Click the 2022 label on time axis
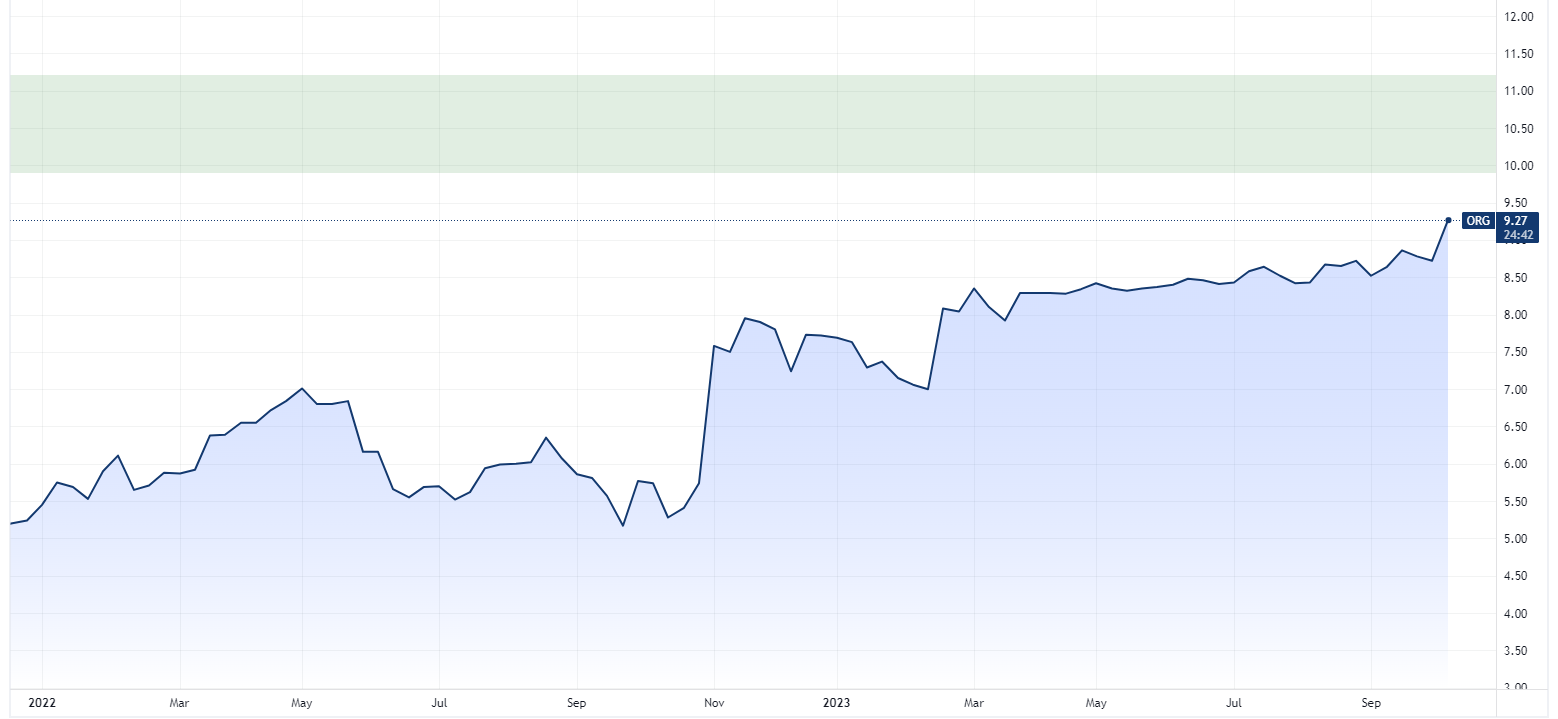Screen dimensions: 1558x719 coord(43,703)
